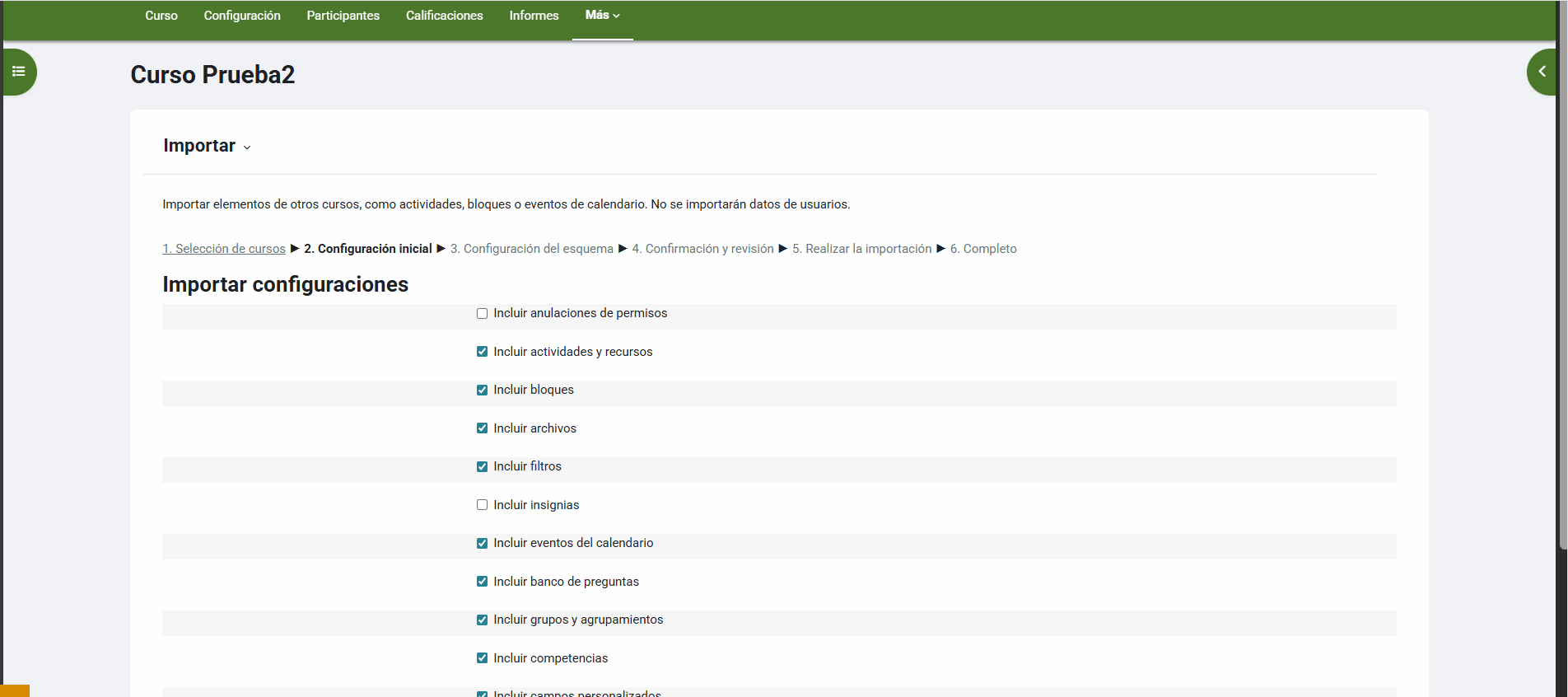Enable Incluir insignias checkbox
1568x697 pixels.
click(483, 505)
